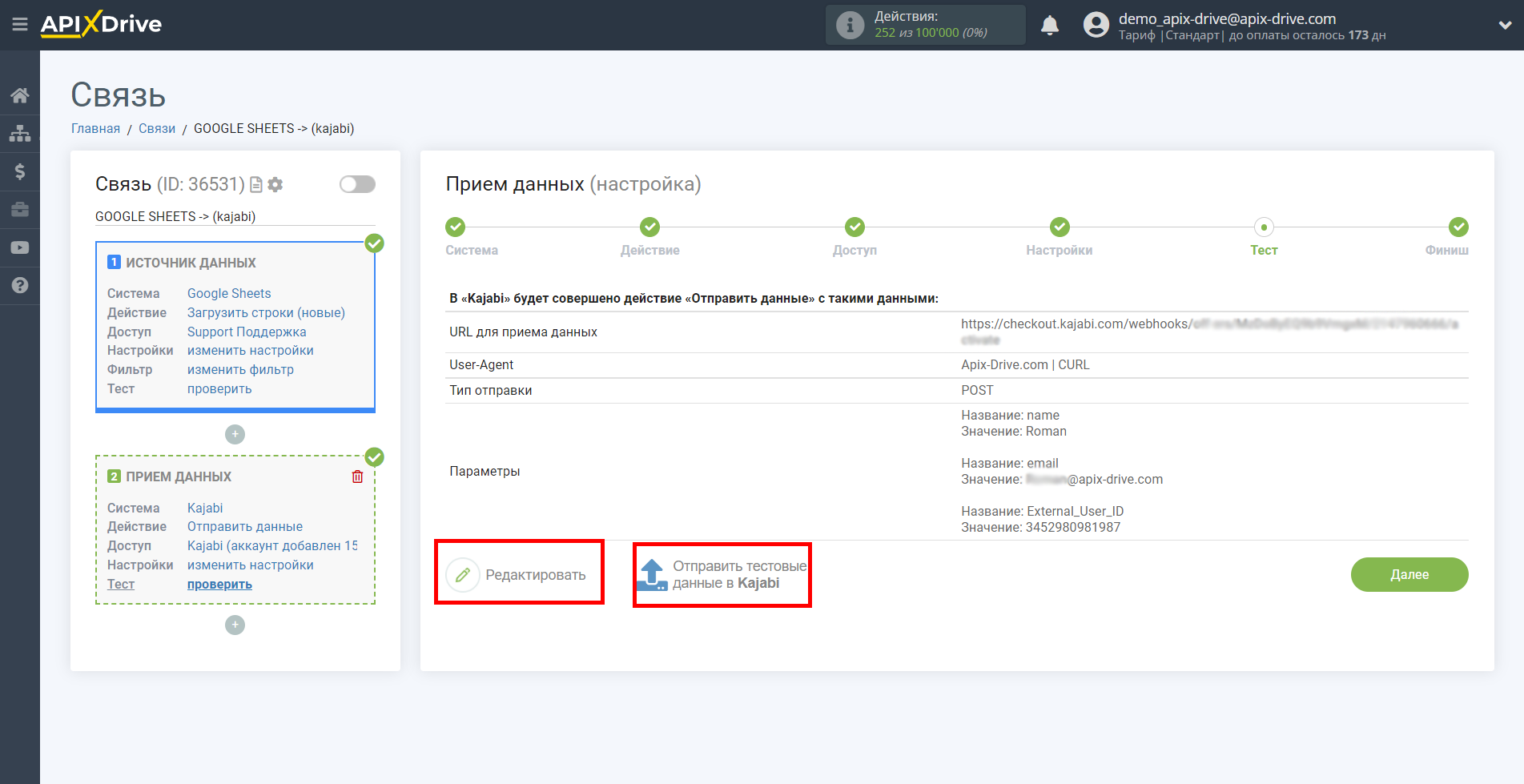Open connection settings gear icon
The image size is (1524, 784).
pyautogui.click(x=275, y=185)
